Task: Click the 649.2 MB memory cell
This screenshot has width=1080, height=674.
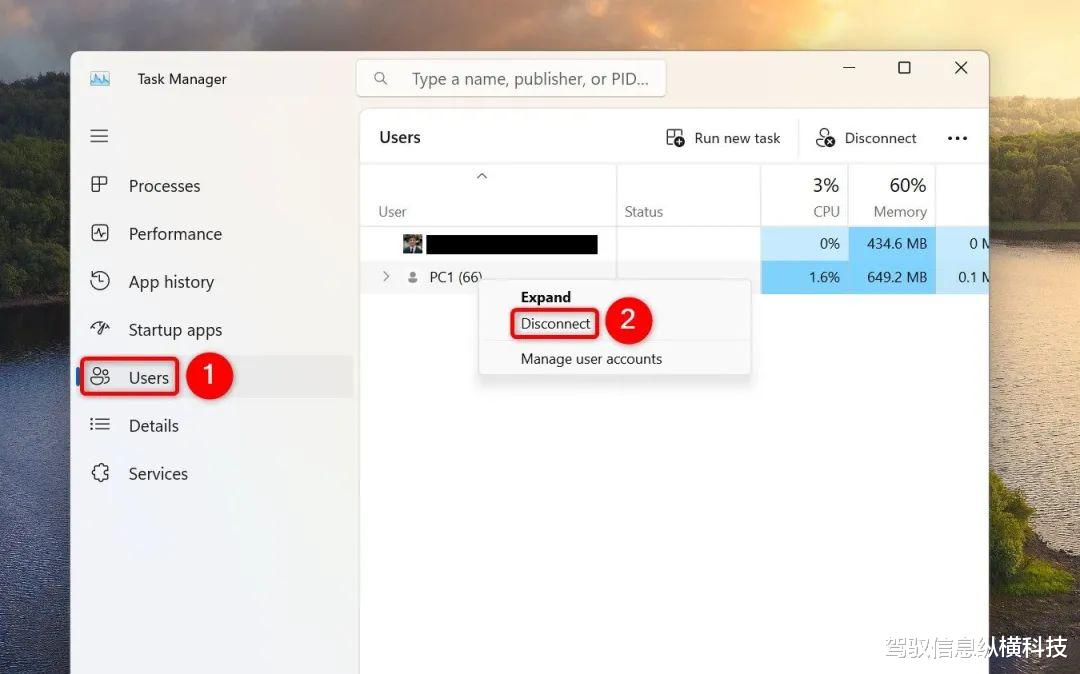Action: click(892, 277)
